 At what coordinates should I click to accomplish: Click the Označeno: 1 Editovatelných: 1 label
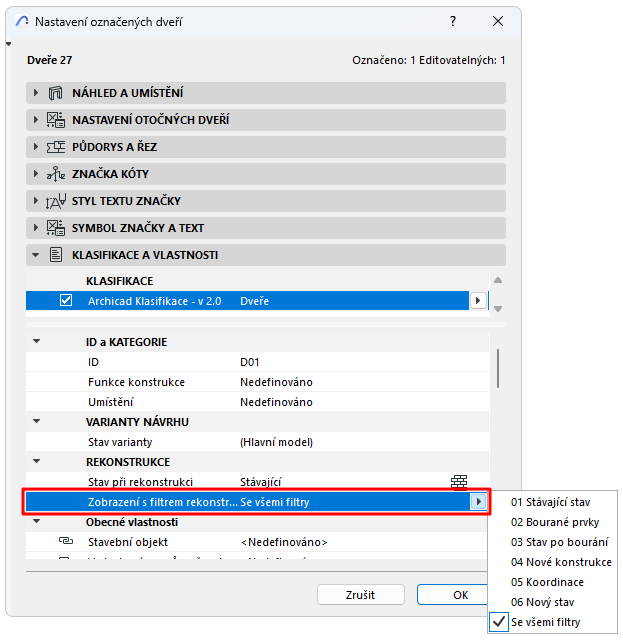429,60
